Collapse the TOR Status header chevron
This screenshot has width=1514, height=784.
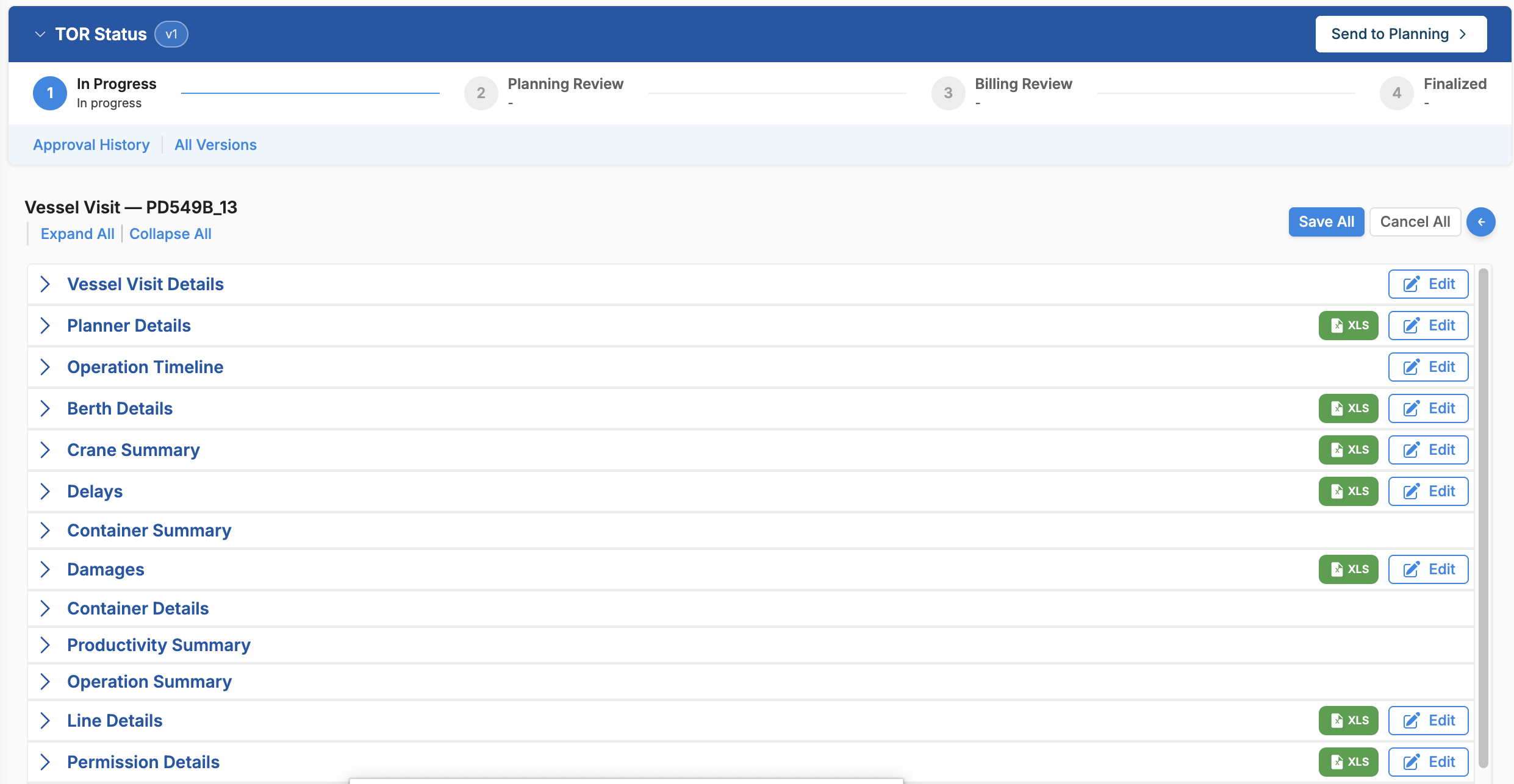40,34
